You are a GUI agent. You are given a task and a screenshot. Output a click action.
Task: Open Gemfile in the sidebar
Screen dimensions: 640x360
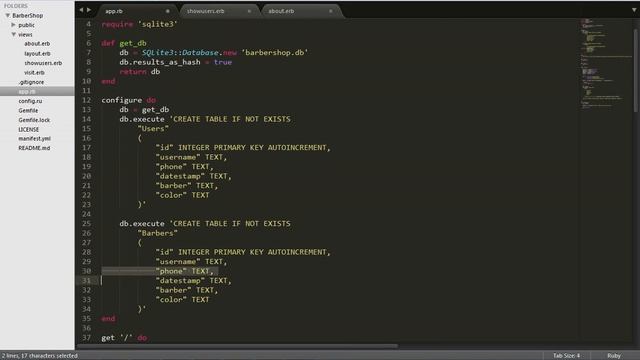coord(28,111)
